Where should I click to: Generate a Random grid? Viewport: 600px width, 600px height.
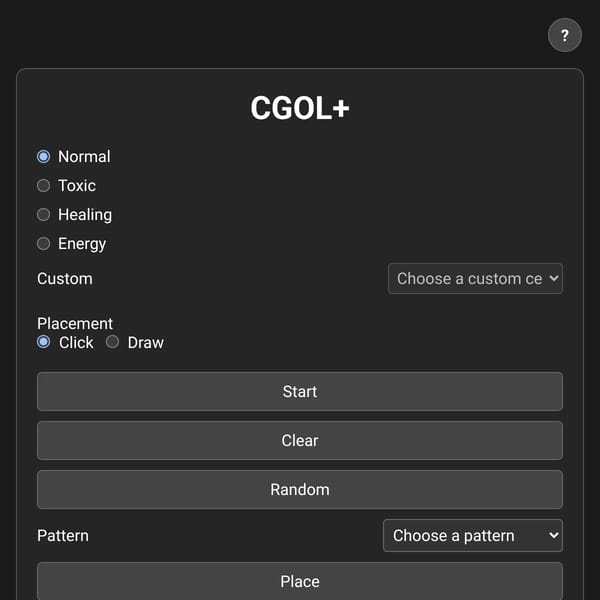click(x=300, y=489)
